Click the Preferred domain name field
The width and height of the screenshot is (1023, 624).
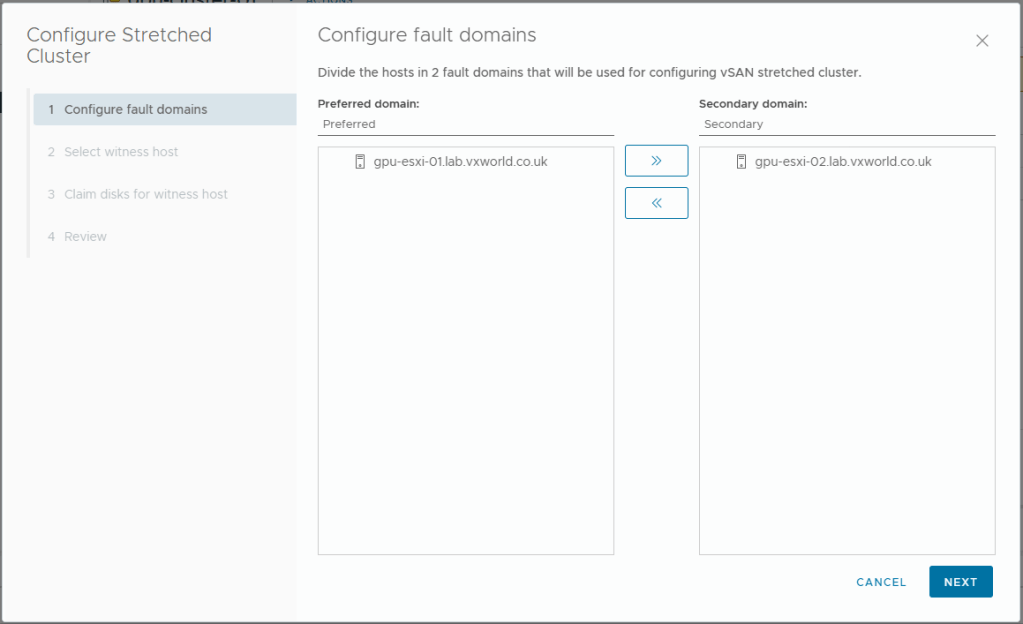[465, 125]
